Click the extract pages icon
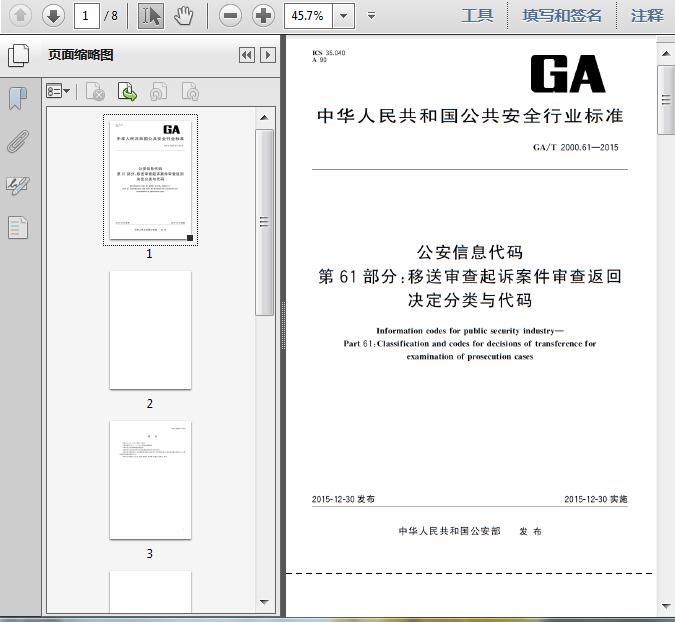The image size is (675, 622). pyautogui.click(x=127, y=91)
